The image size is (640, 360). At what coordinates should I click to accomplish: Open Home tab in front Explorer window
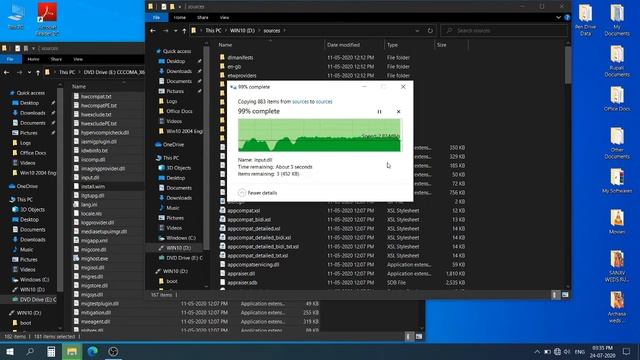coord(180,18)
